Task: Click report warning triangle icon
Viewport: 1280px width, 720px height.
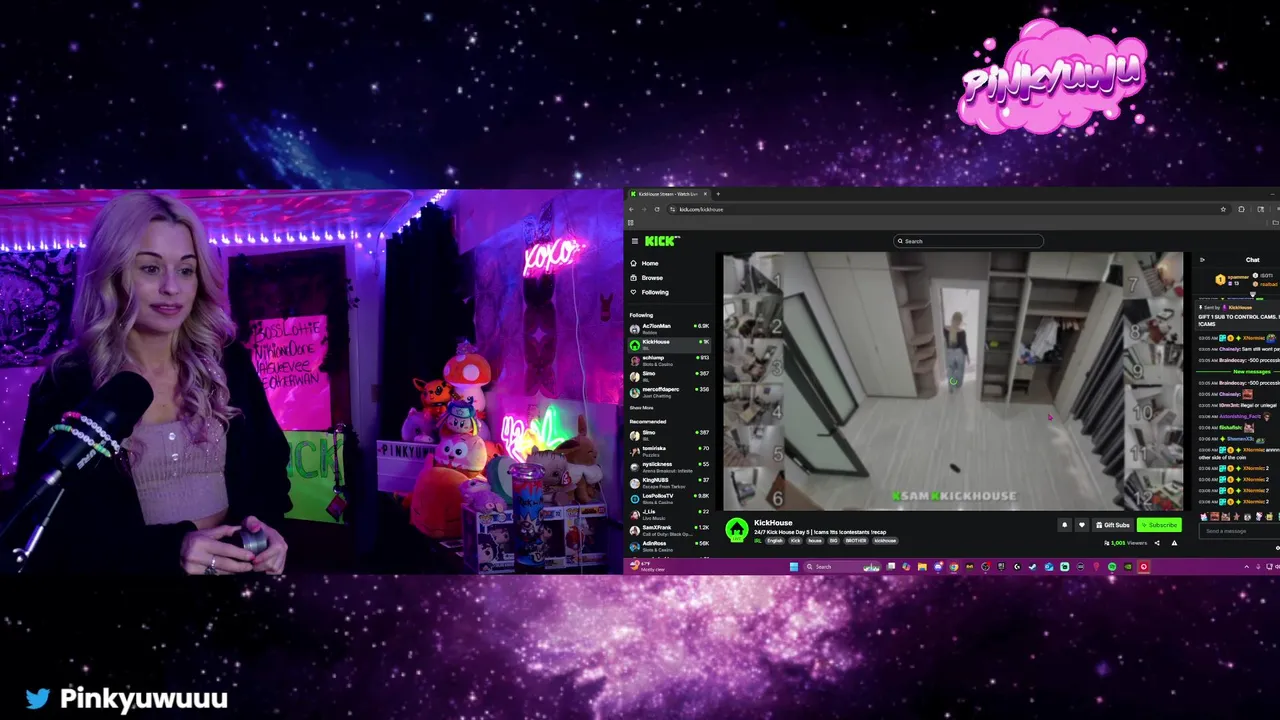Action: tap(1174, 543)
